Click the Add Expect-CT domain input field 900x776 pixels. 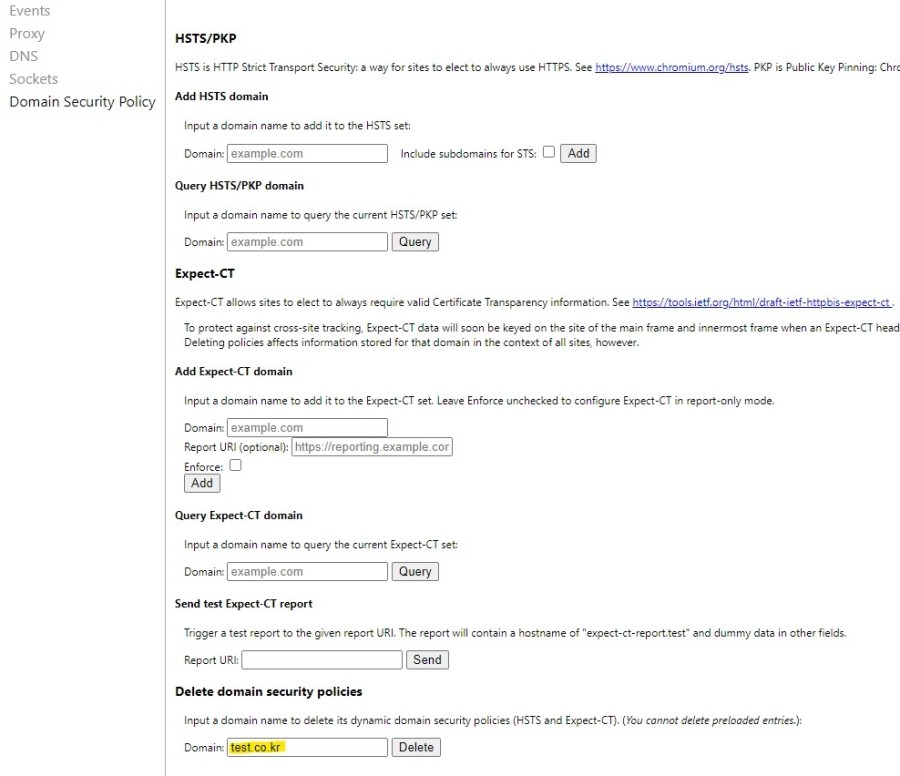pos(308,428)
